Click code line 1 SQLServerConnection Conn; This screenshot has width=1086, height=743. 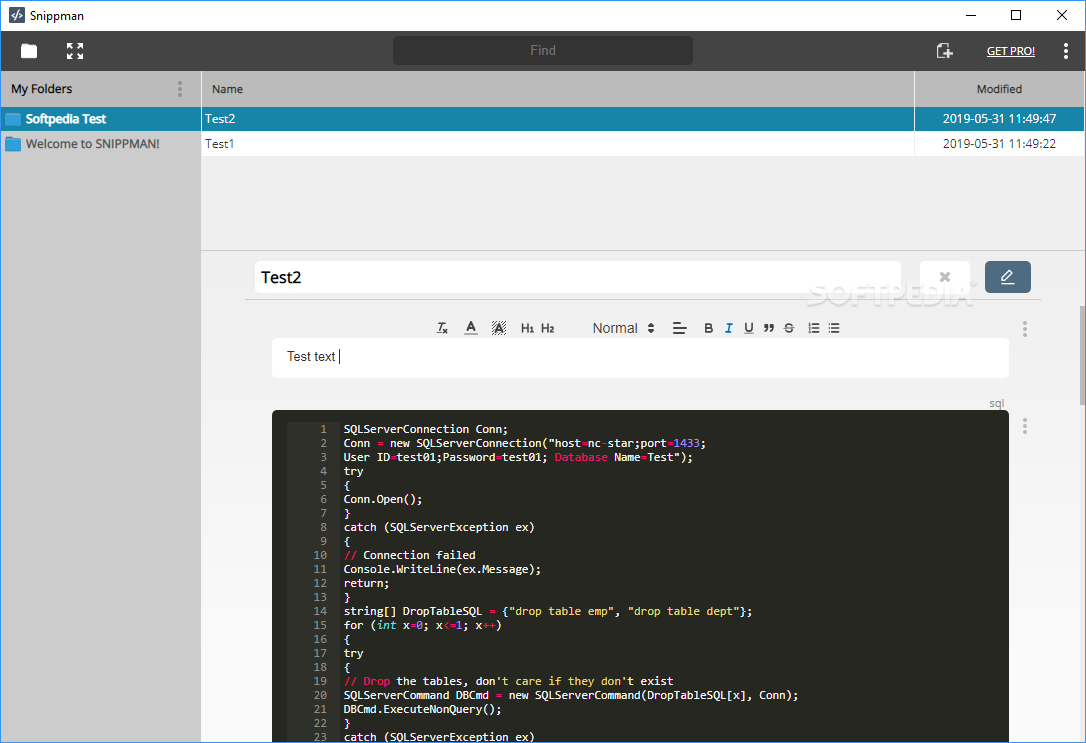pos(425,429)
